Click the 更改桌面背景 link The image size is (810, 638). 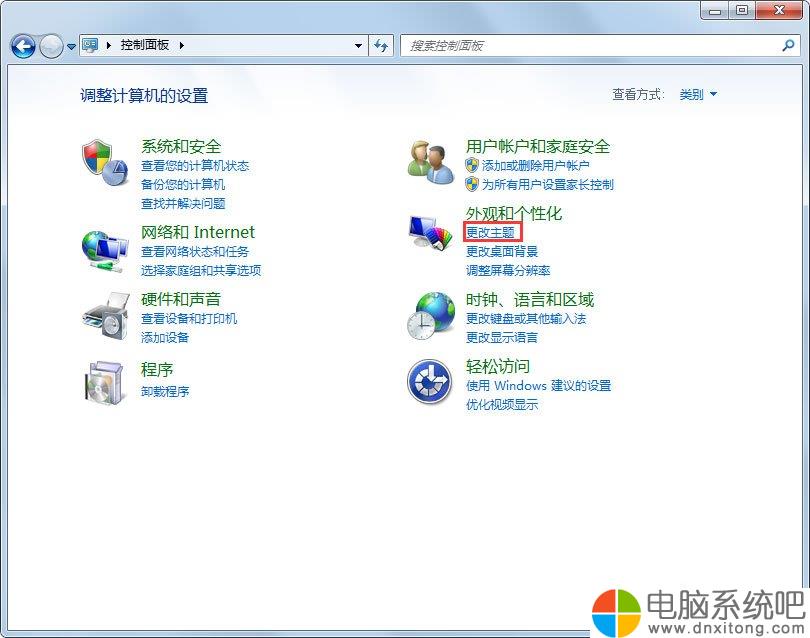click(502, 252)
